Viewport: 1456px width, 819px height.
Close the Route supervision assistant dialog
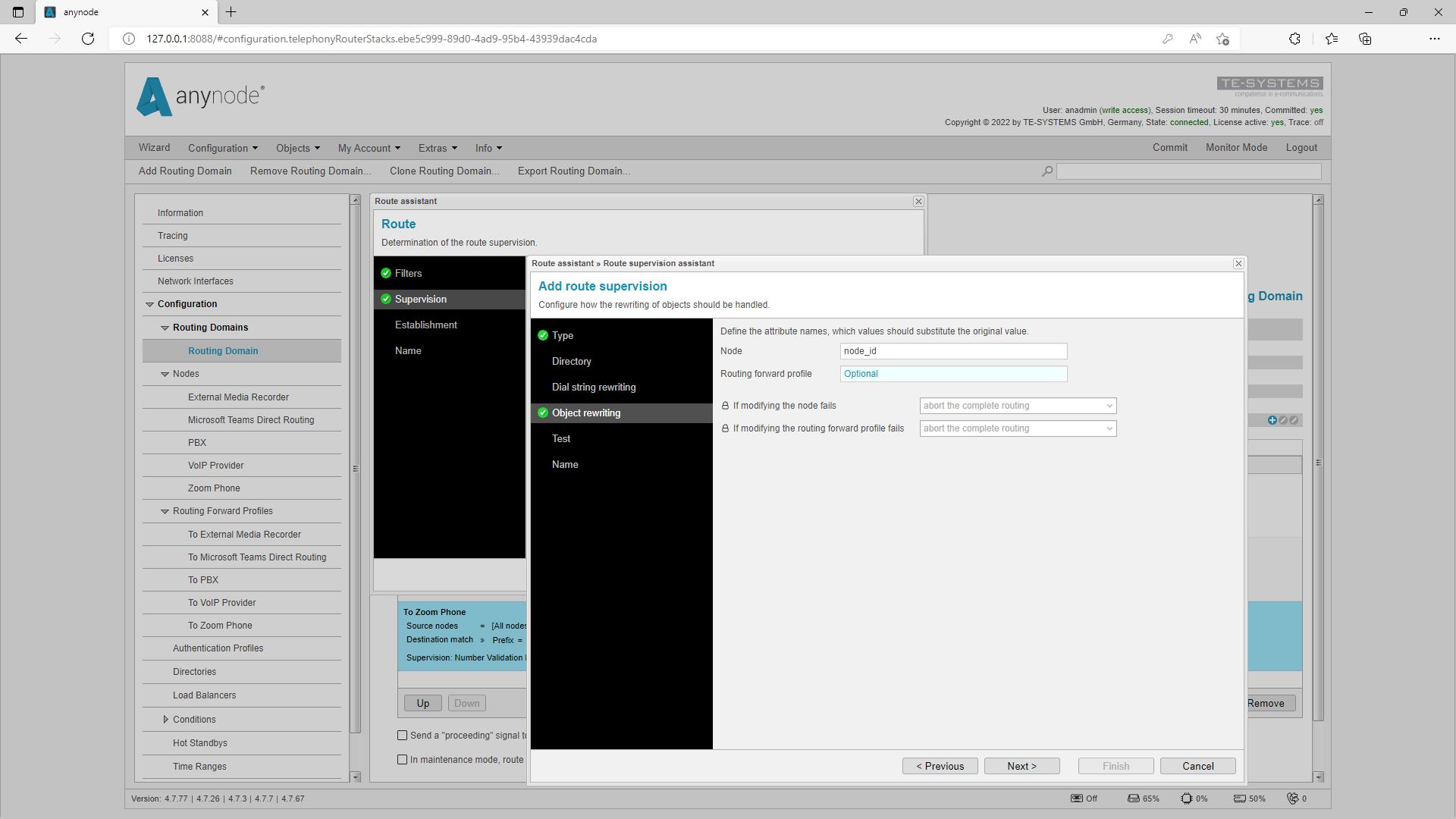pos(1238,263)
